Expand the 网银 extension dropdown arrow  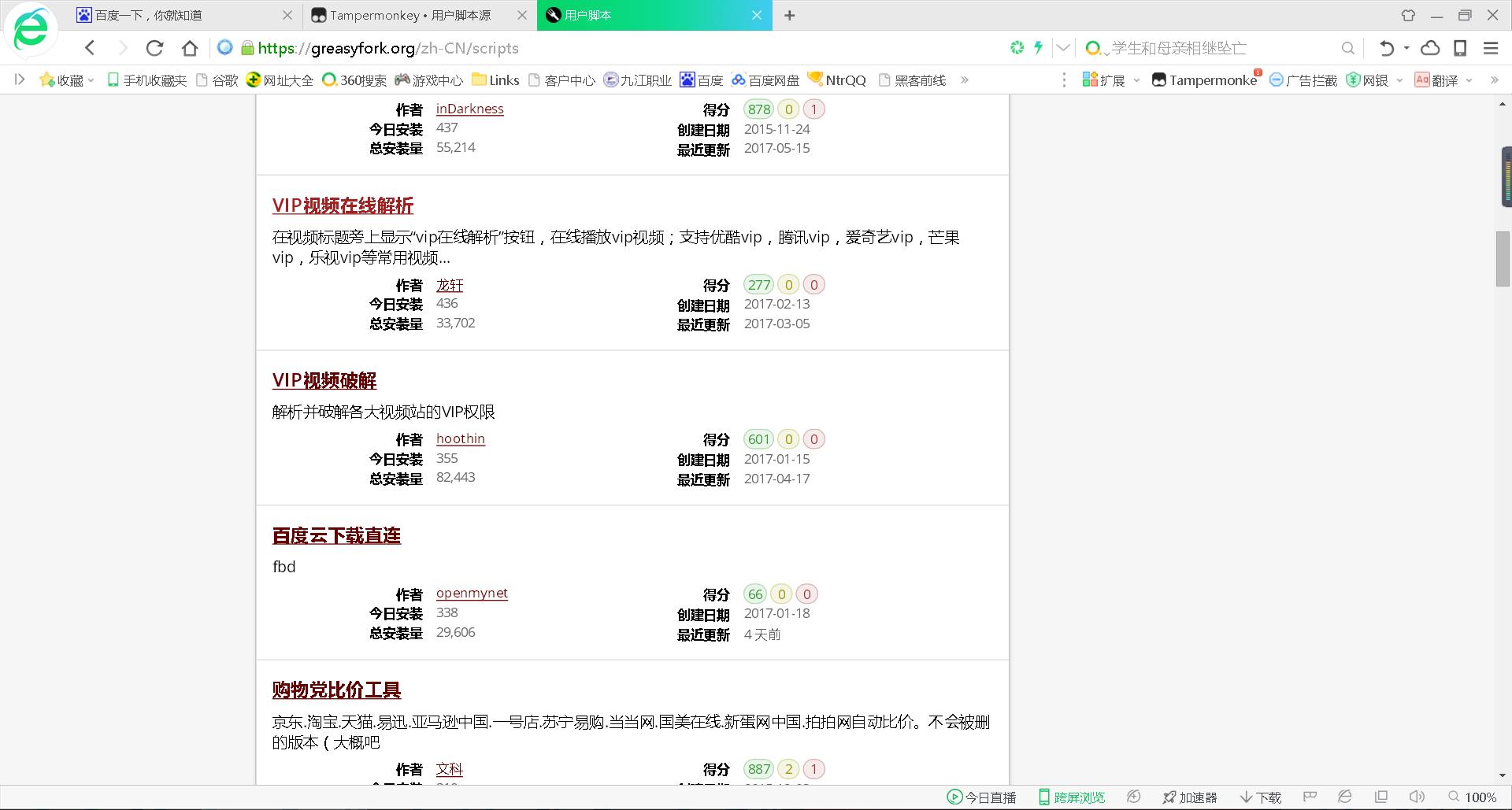click(1399, 80)
